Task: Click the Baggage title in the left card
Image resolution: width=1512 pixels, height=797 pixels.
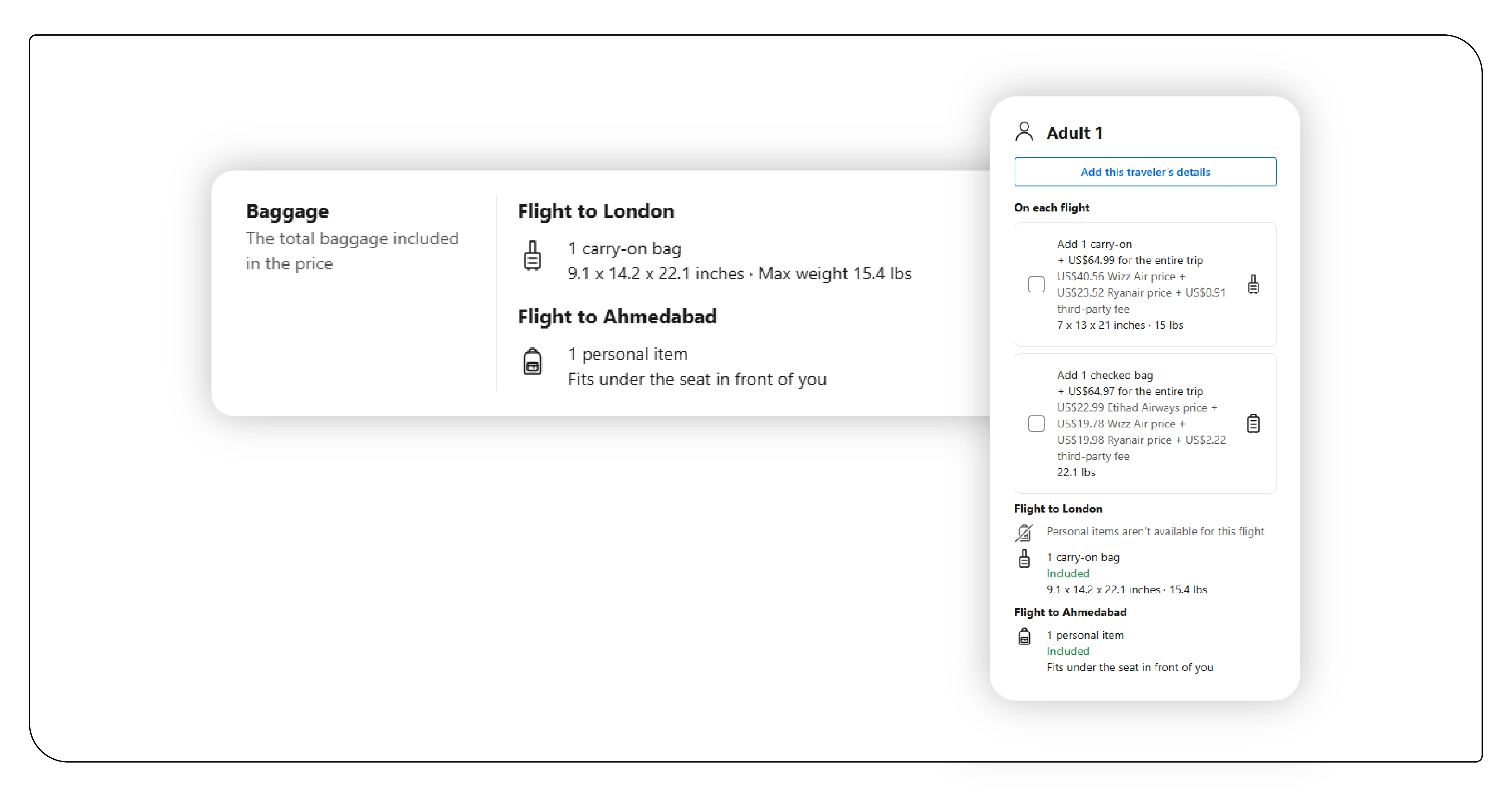Action: [x=287, y=211]
